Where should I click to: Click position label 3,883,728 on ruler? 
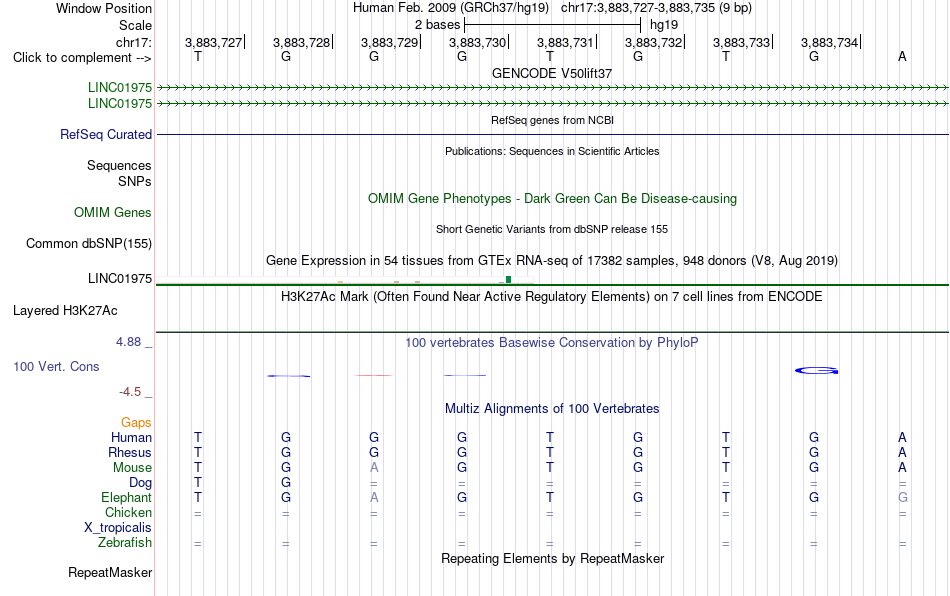point(302,42)
